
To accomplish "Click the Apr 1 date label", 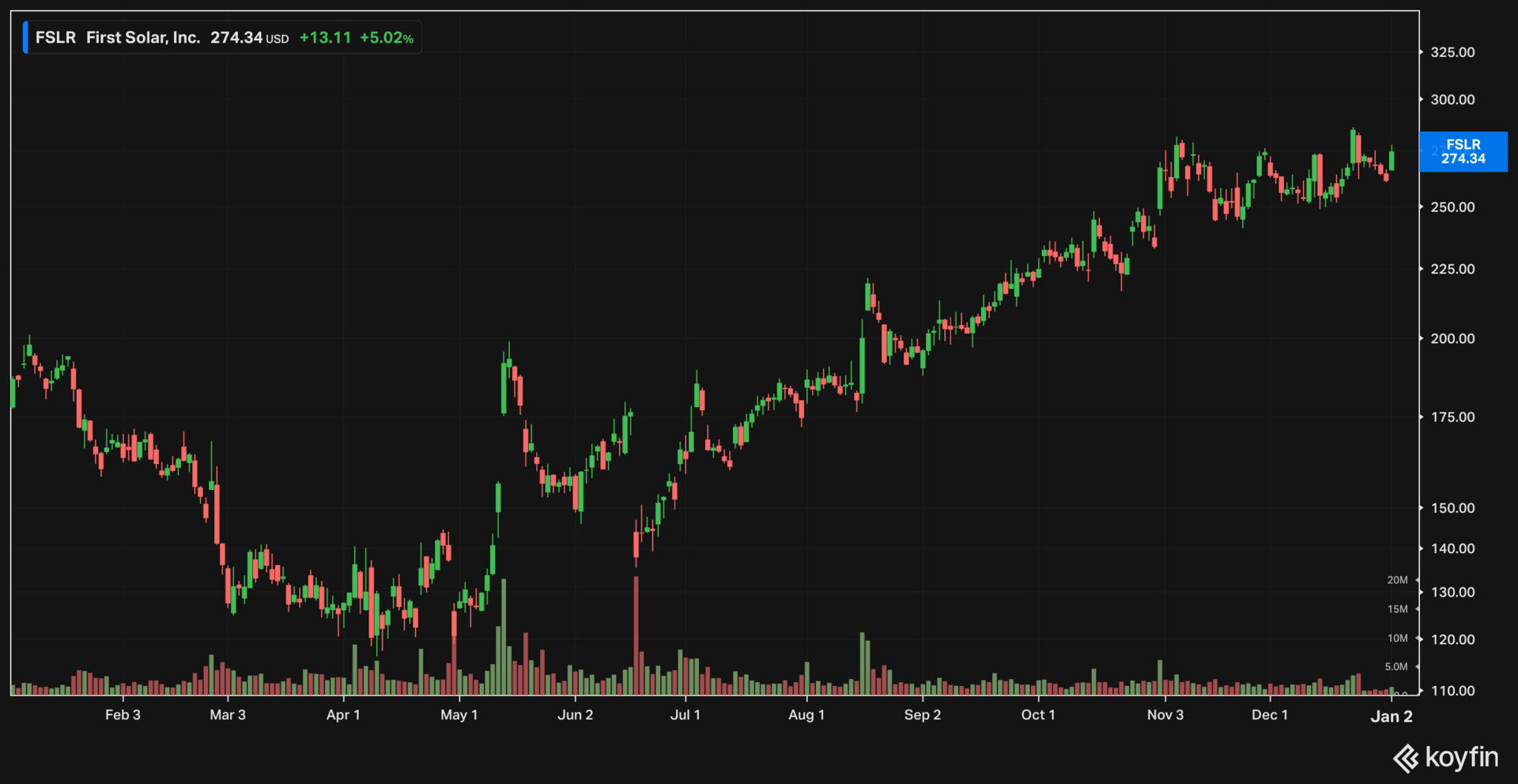I will [x=343, y=714].
